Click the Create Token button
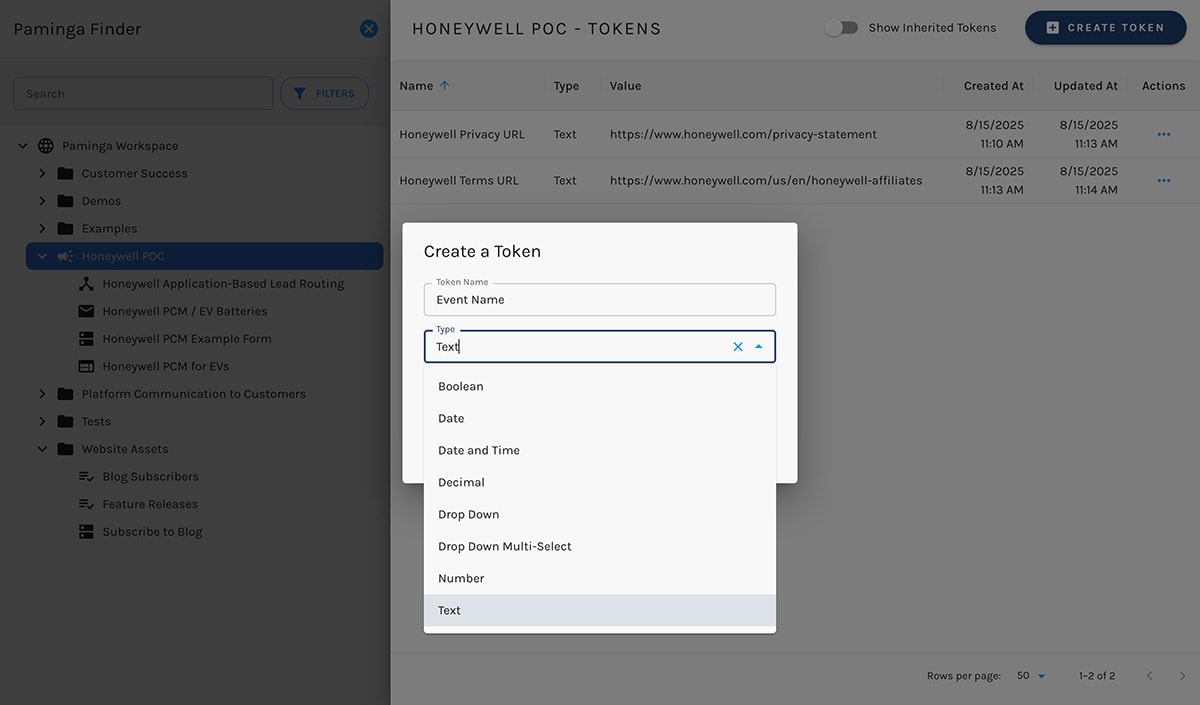The width and height of the screenshot is (1200, 705). (x=1105, y=28)
